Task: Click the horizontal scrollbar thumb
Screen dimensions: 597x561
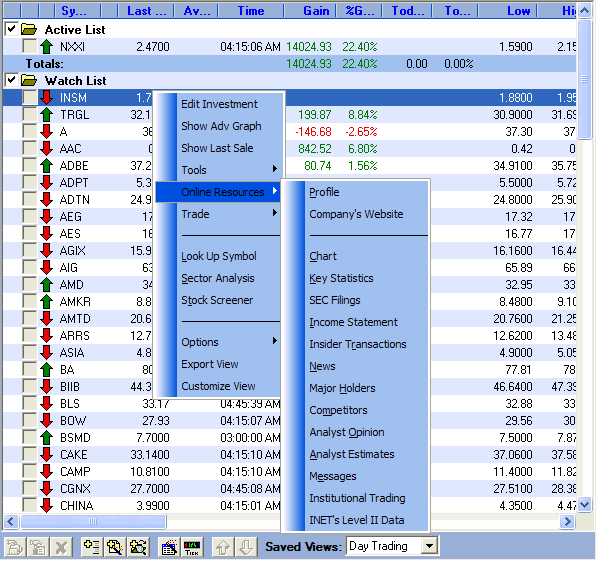Action: tap(93, 521)
